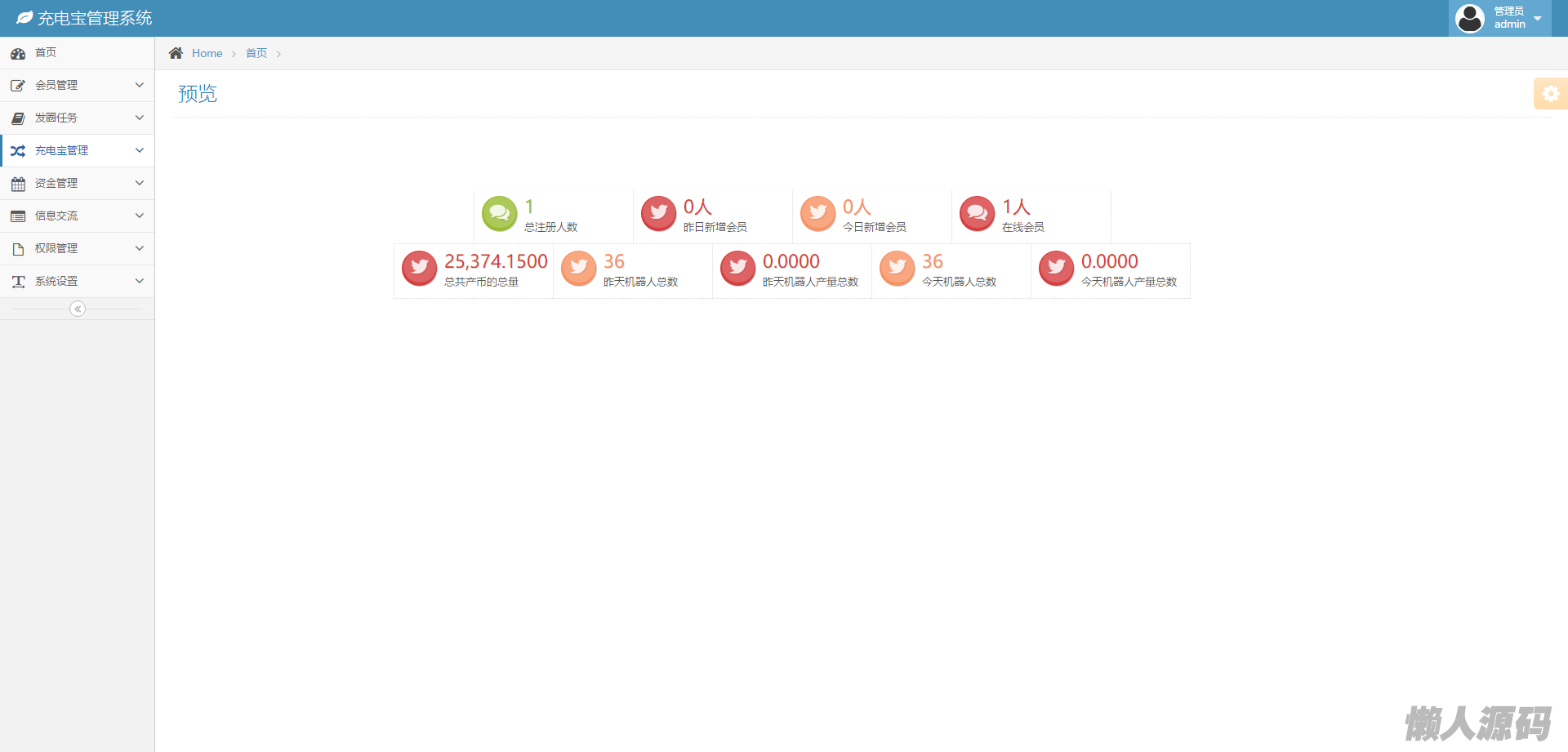Click the red bird icon for 今天机器人产量总数
The image size is (1568, 752).
[x=1057, y=269]
